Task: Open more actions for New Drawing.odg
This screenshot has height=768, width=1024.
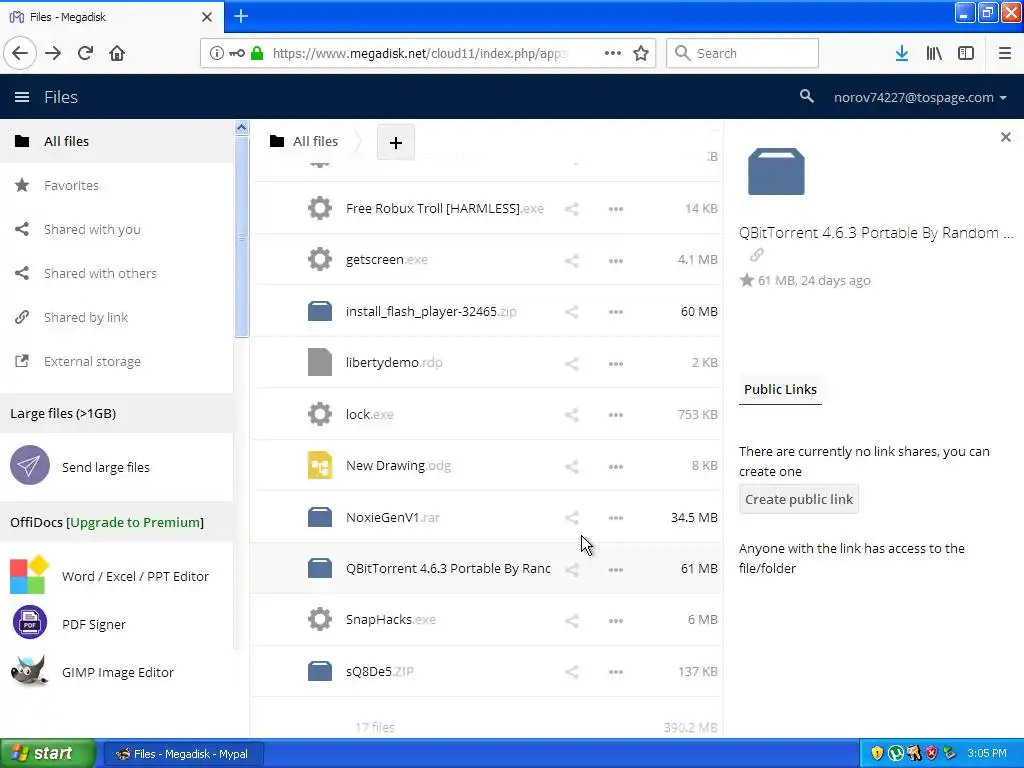Action: 616,466
